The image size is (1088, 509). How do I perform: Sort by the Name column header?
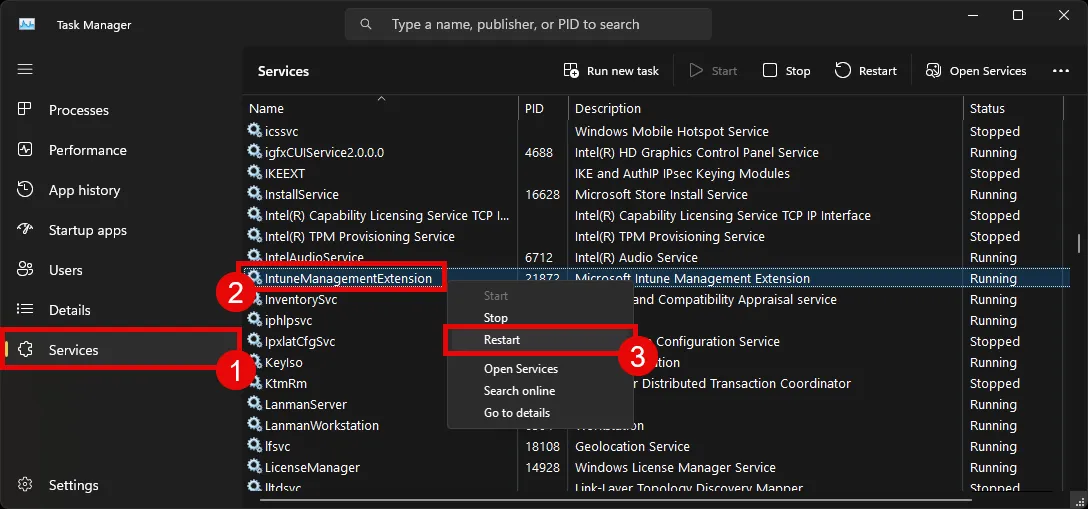tap(380, 108)
